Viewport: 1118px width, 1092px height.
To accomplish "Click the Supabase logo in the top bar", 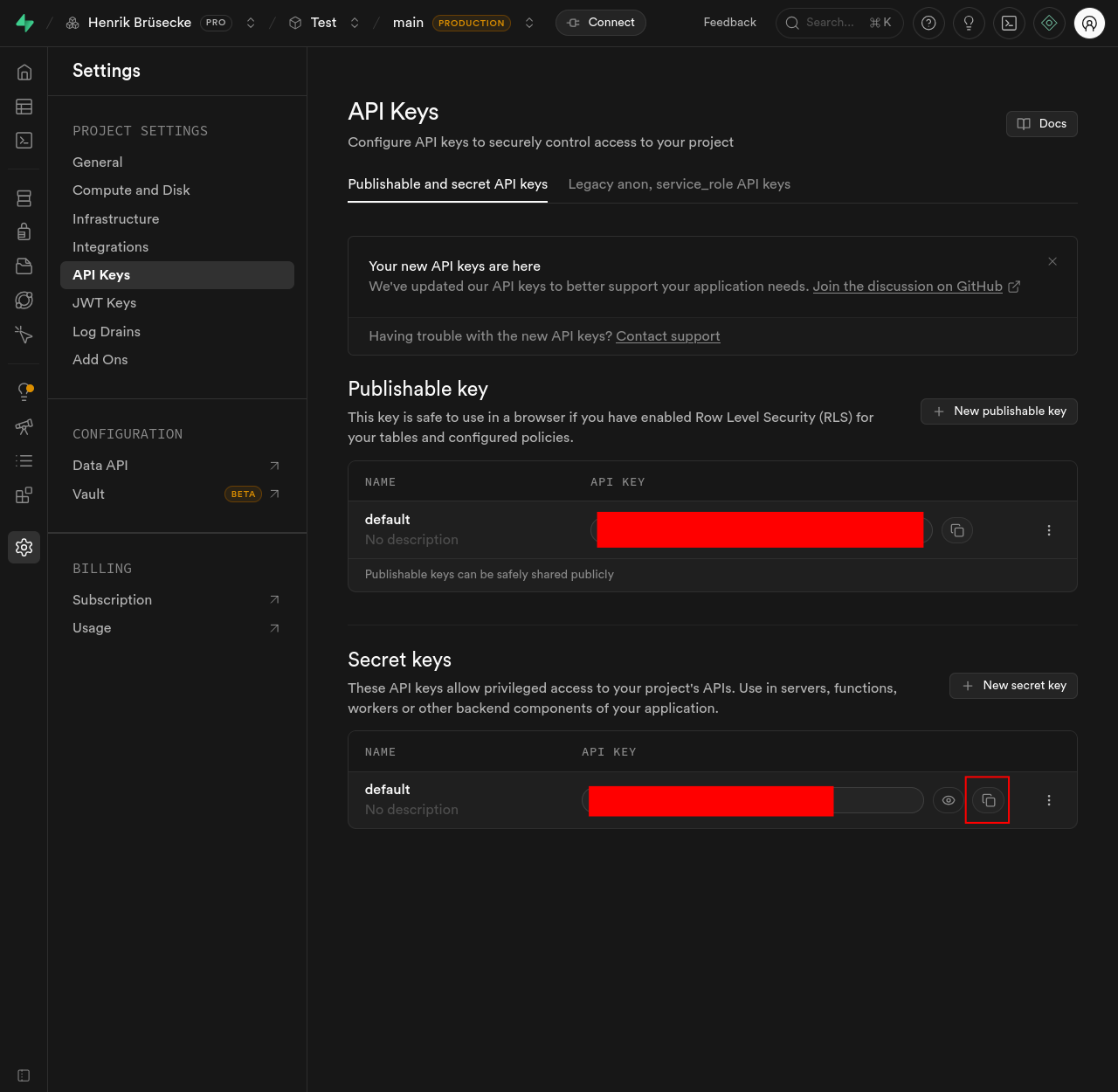I will coord(24,23).
